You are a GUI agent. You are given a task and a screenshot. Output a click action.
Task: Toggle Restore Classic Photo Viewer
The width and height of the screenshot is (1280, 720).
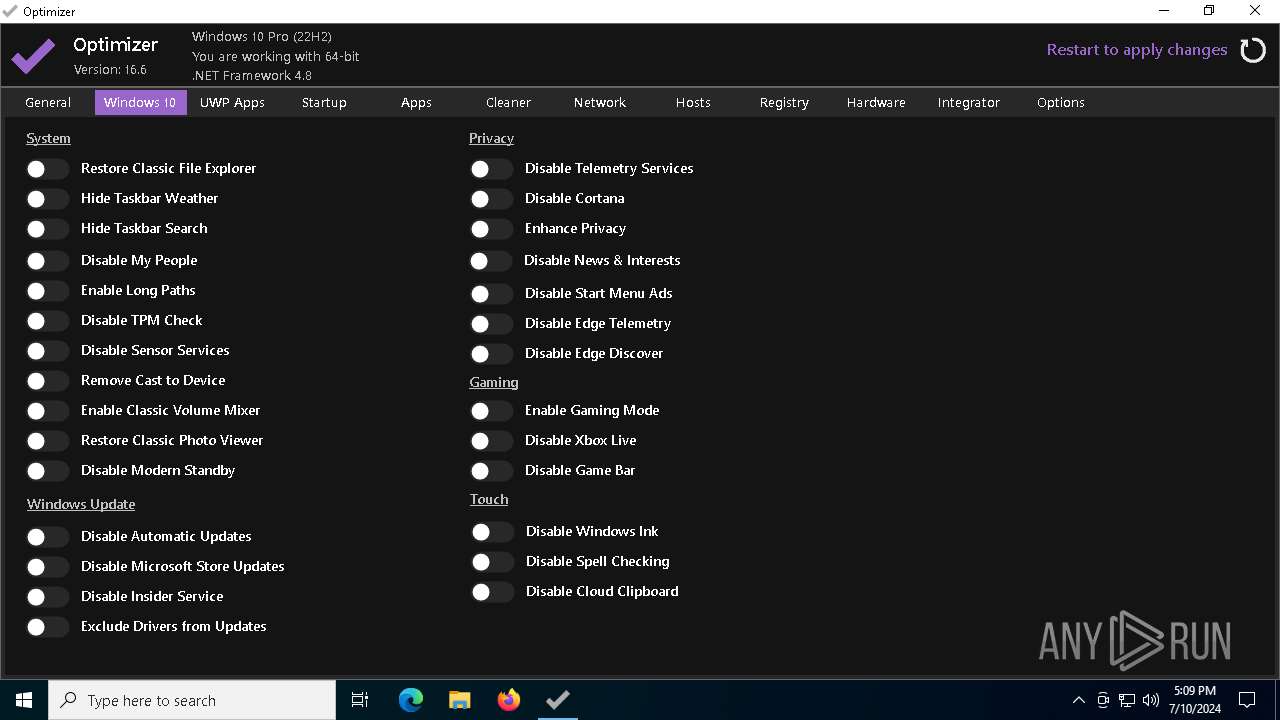pyautogui.click(x=47, y=441)
